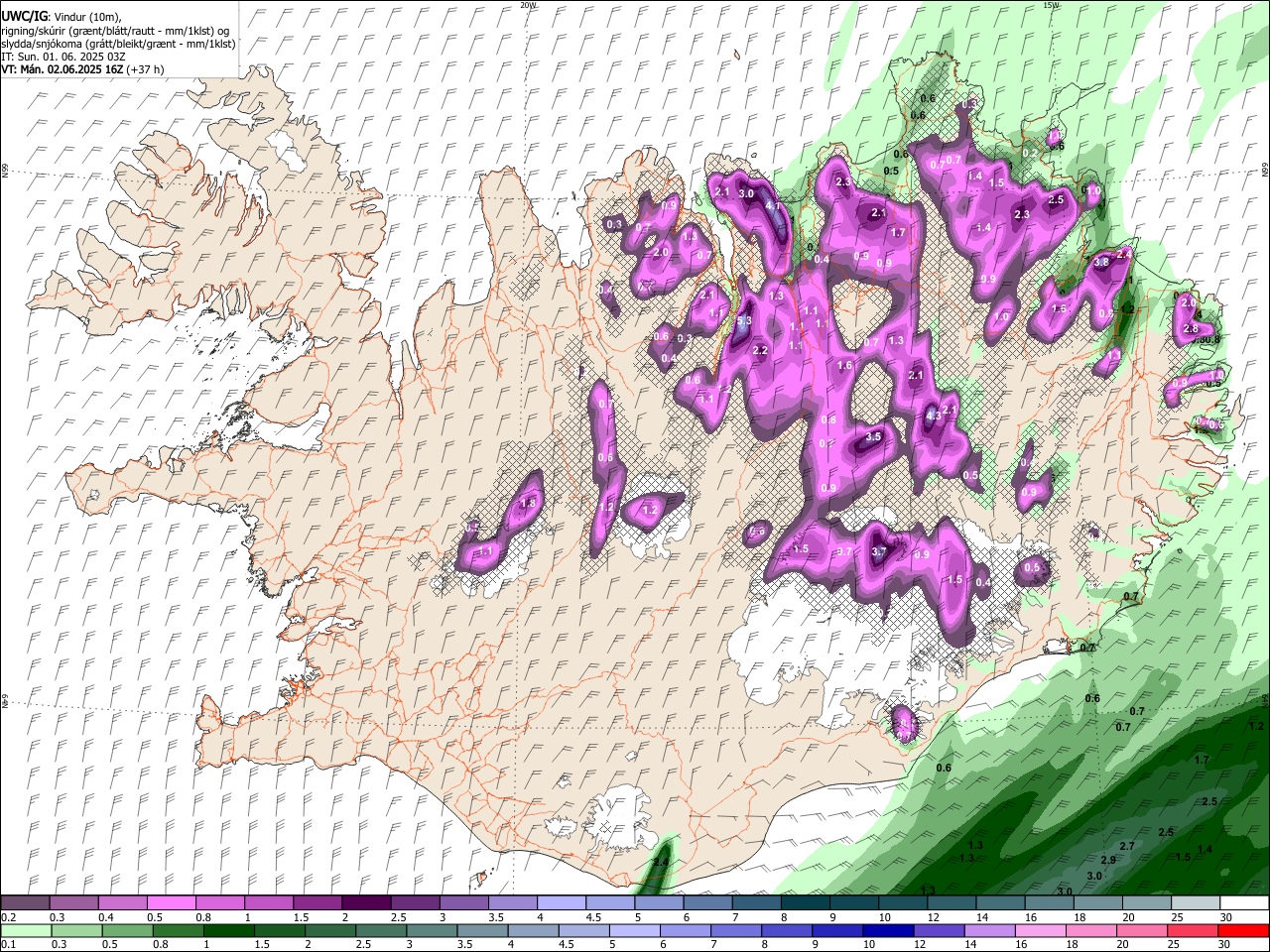Select the dark mauve 0.2 snow legend swatch

click(25, 903)
